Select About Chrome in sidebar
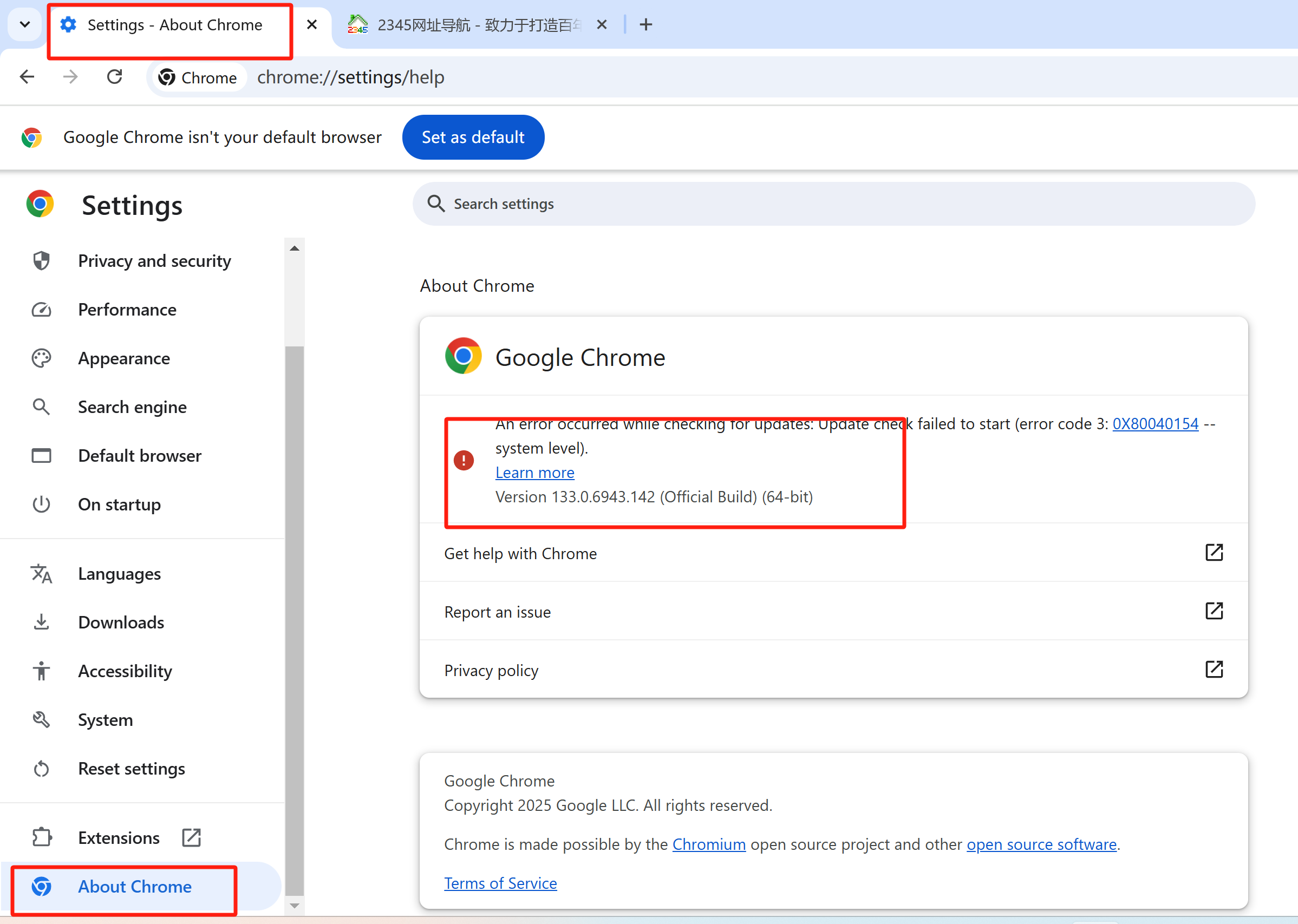The height and width of the screenshot is (924, 1298). (141, 887)
